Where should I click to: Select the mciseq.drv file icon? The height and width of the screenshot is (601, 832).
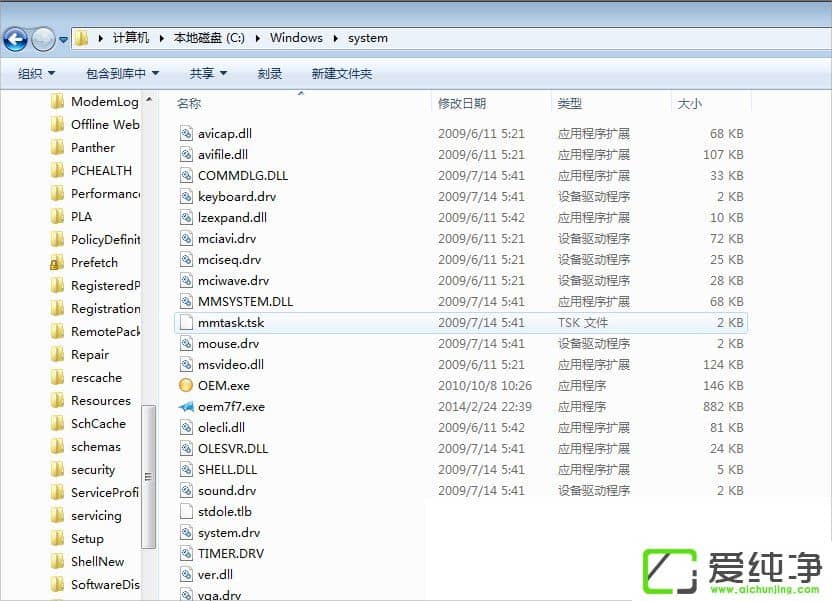(186, 259)
